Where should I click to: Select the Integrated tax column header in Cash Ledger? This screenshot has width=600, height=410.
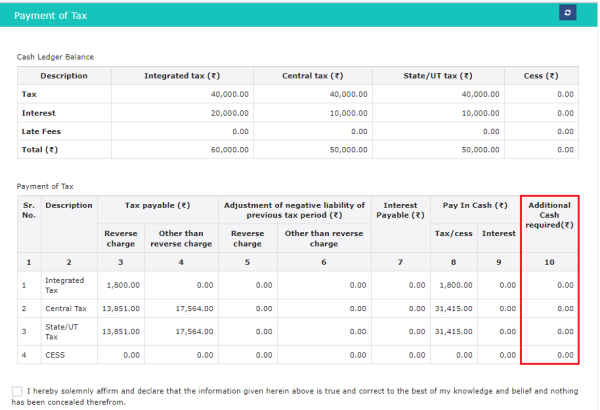click(182, 76)
